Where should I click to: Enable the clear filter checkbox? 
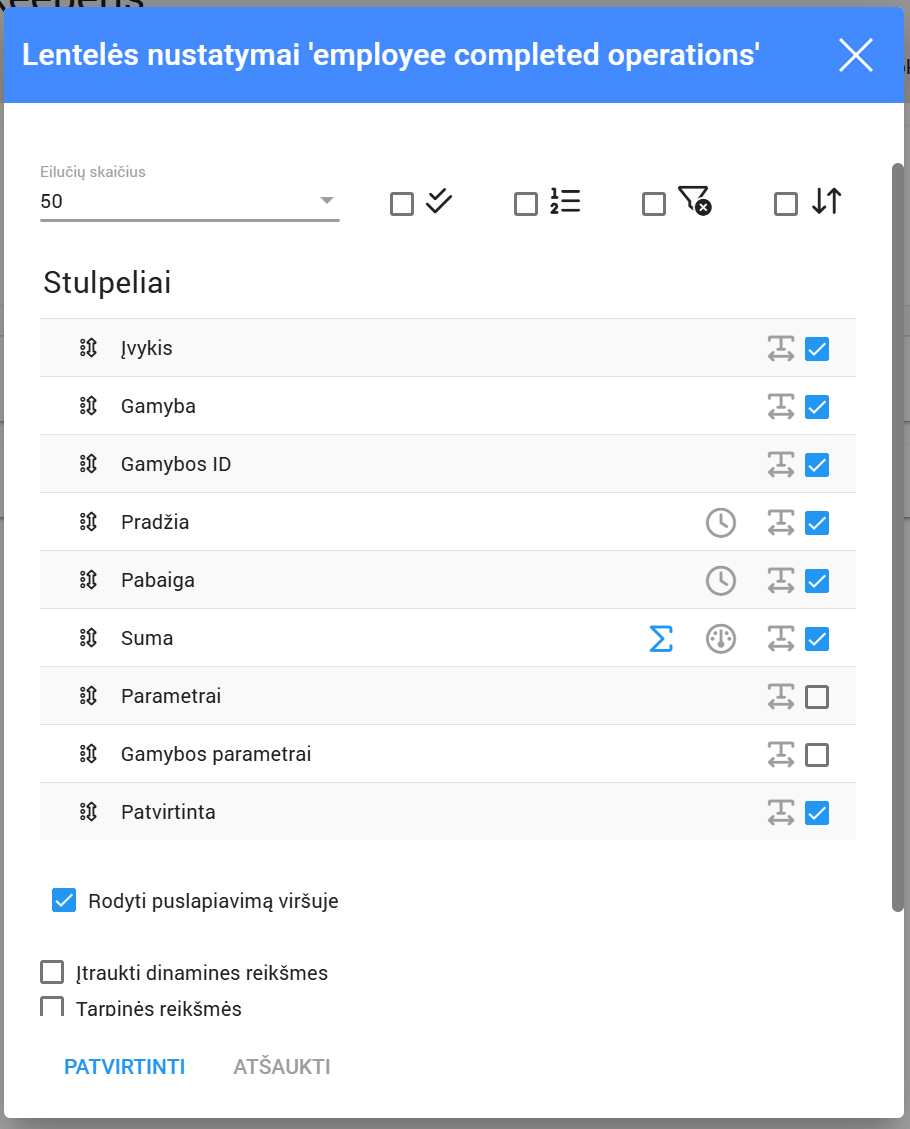tap(654, 205)
